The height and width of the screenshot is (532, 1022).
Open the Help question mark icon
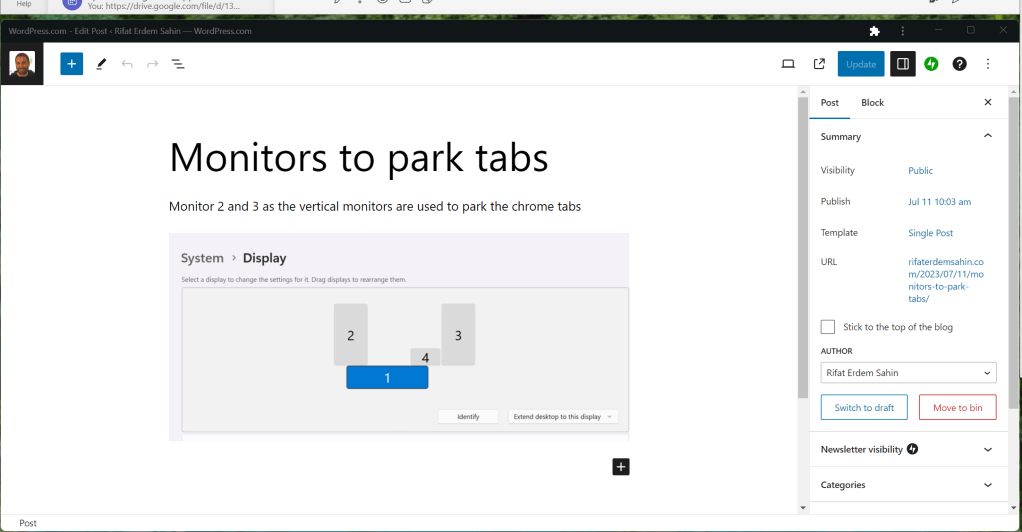point(959,64)
